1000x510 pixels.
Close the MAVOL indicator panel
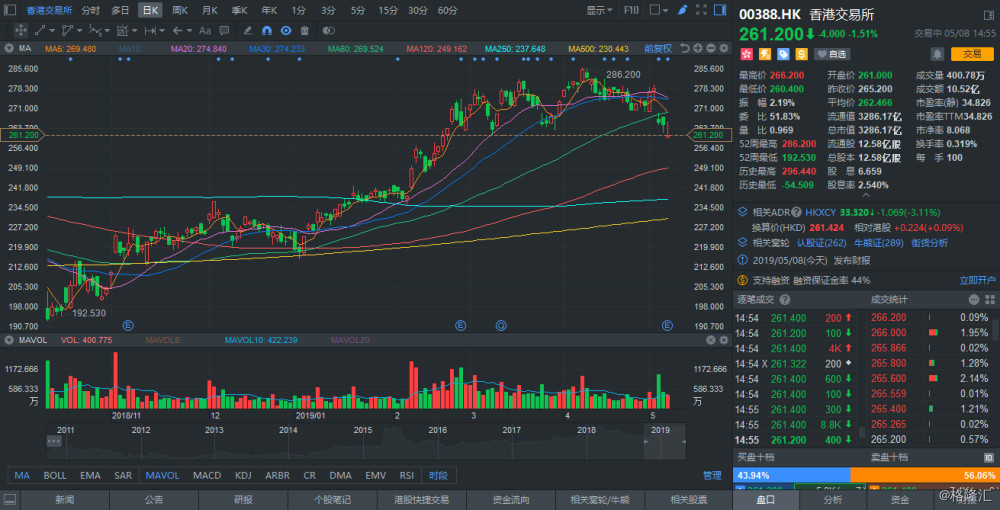[x=710, y=340]
